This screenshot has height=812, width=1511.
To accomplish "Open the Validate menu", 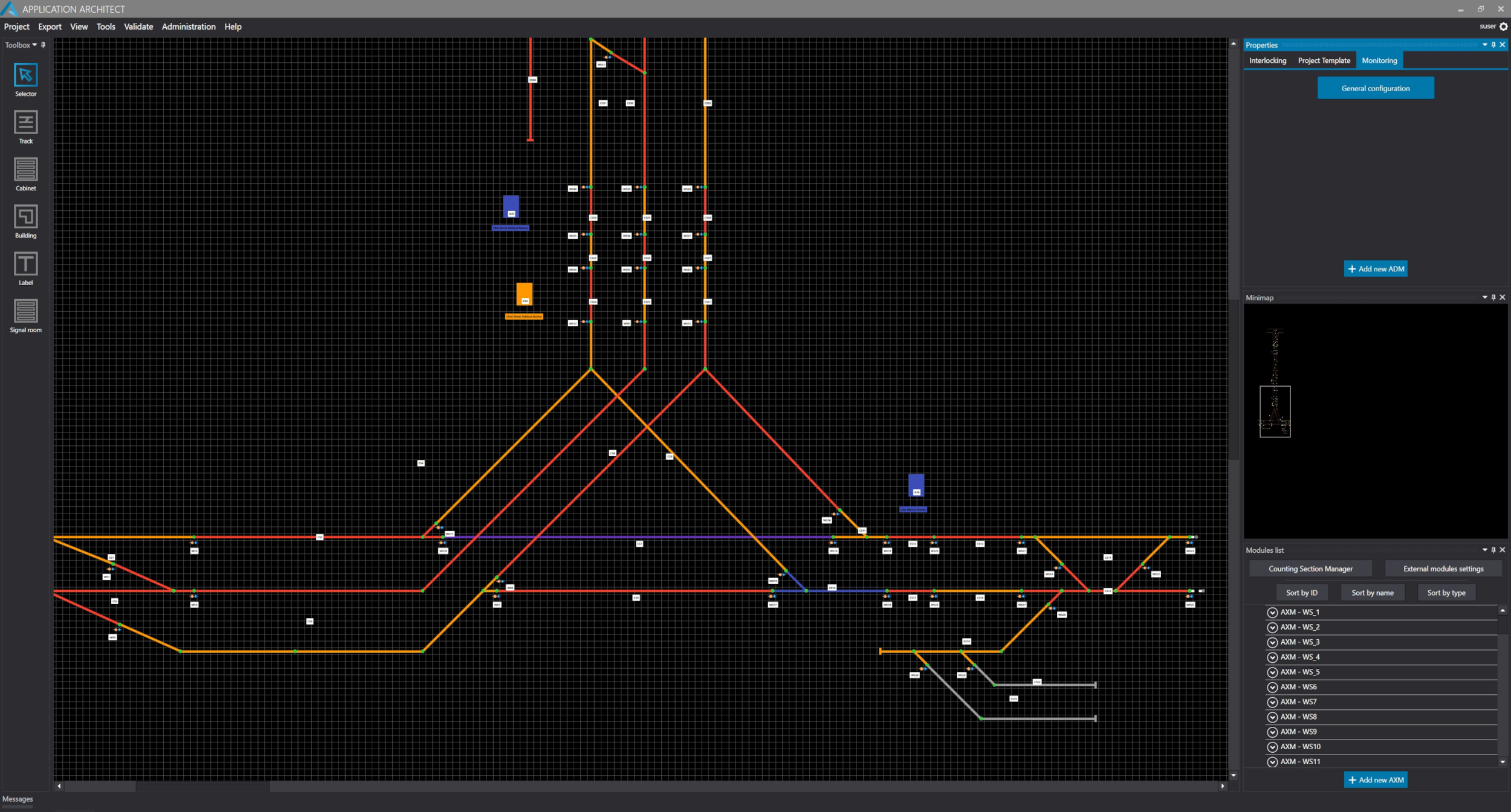I will [x=138, y=27].
